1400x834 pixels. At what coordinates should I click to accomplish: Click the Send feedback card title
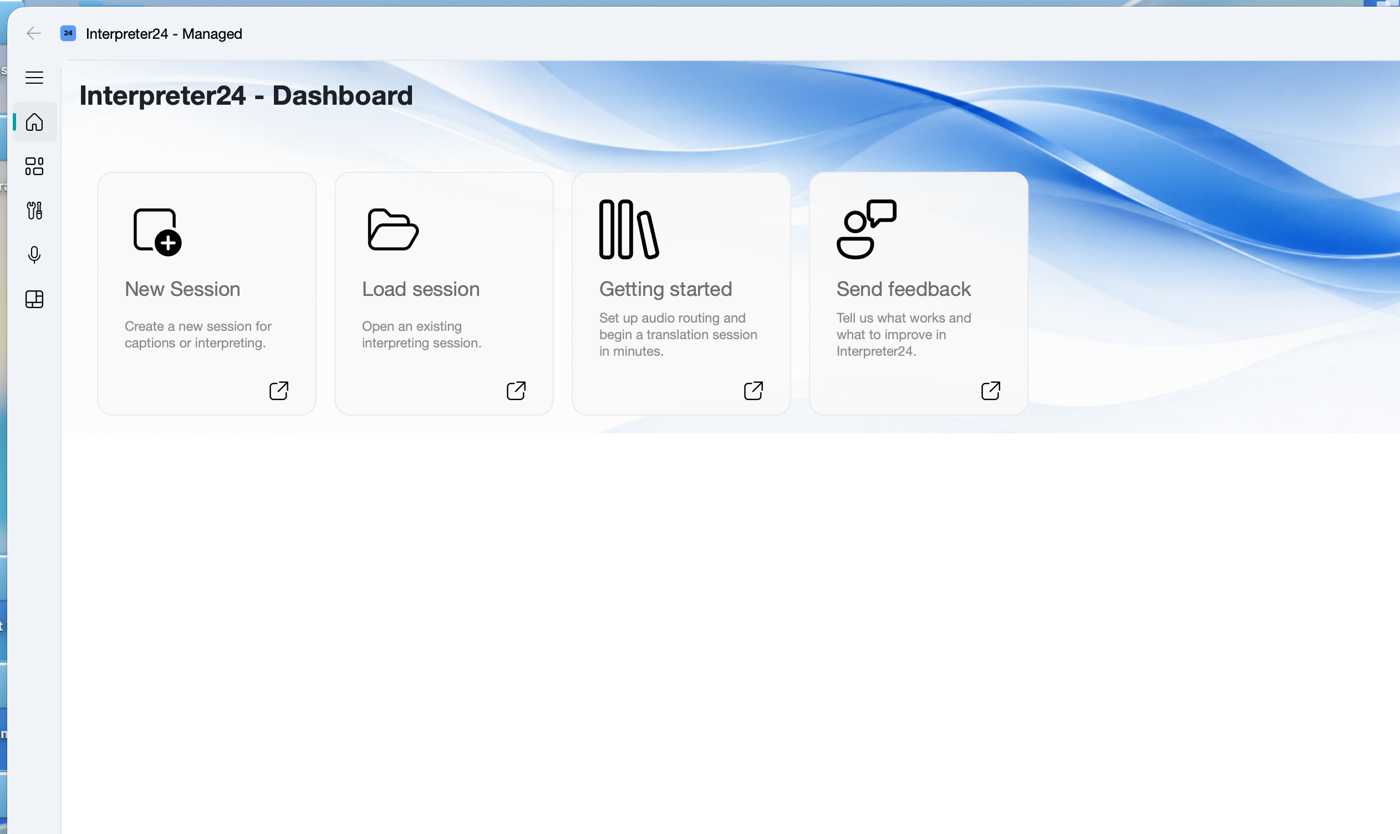[904, 289]
